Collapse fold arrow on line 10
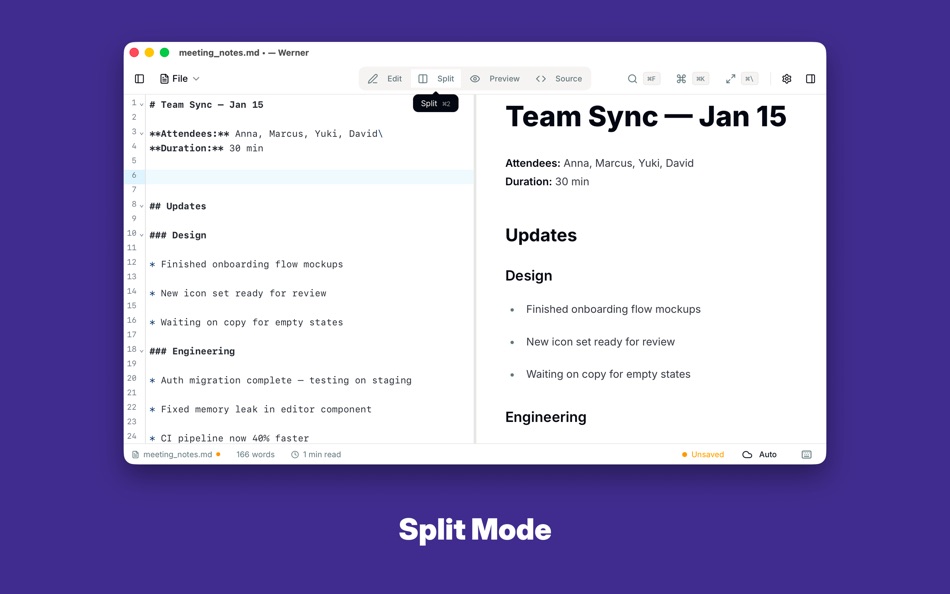 click(142, 235)
